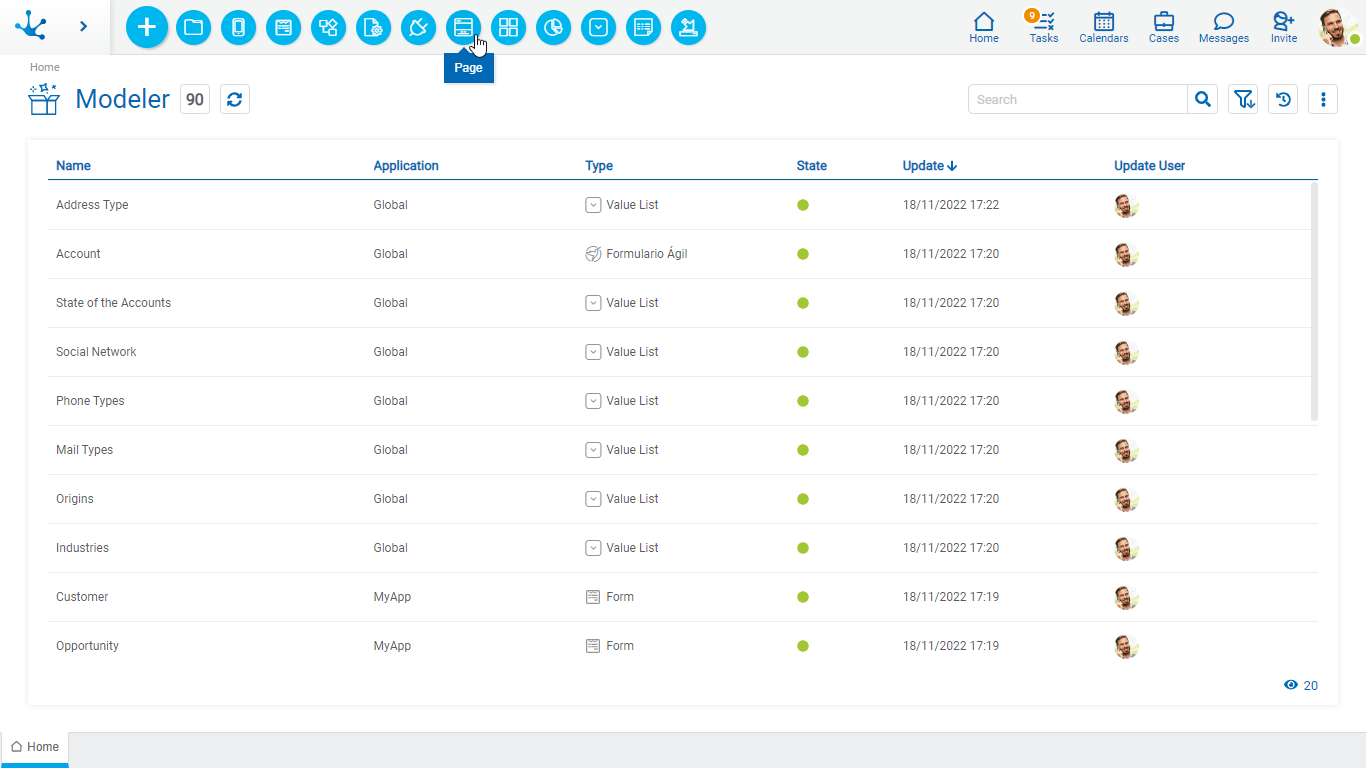
Task: Click the eye icon showing 20 items
Action: pos(1291,685)
